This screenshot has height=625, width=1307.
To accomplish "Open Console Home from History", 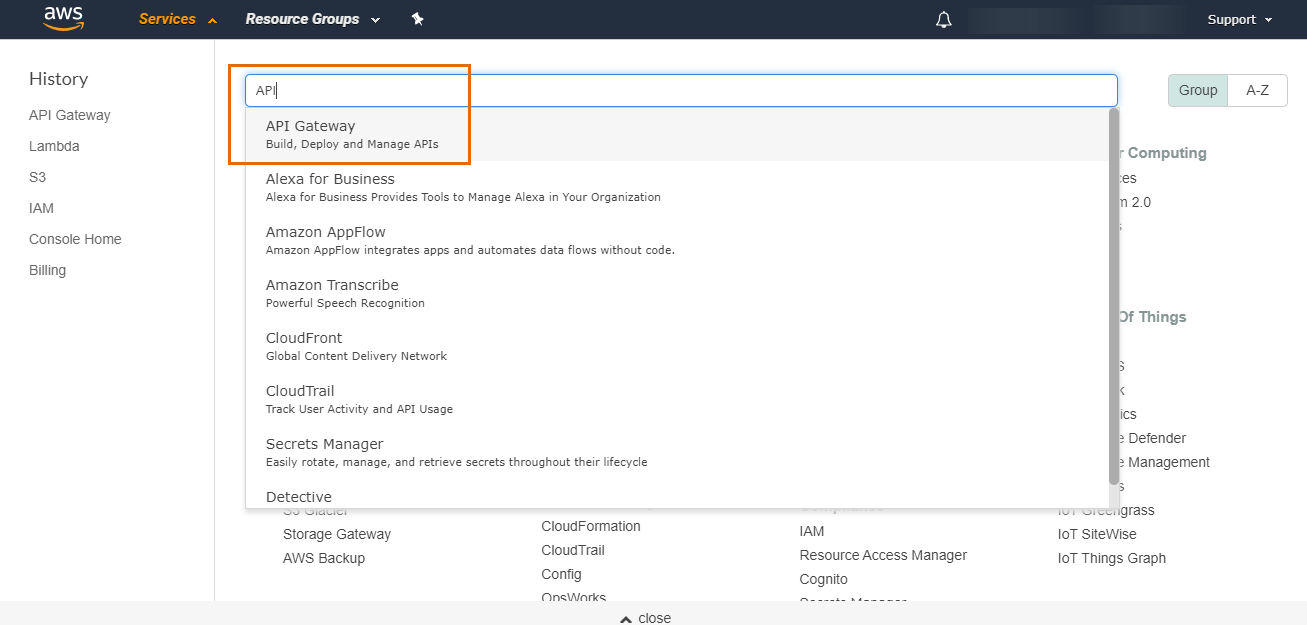I will point(75,239).
